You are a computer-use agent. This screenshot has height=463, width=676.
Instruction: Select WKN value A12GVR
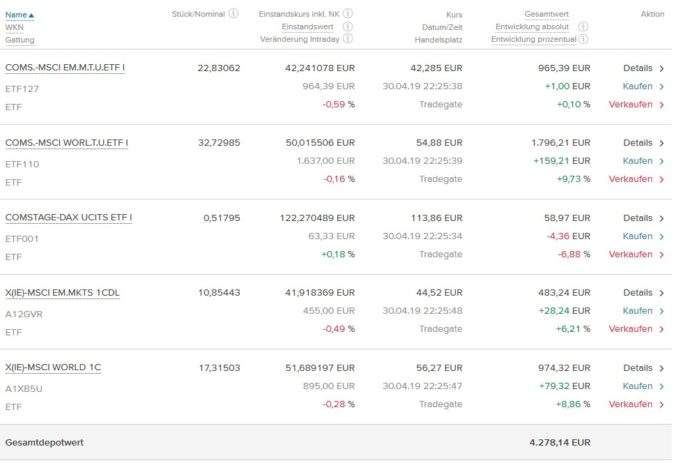coord(24,314)
